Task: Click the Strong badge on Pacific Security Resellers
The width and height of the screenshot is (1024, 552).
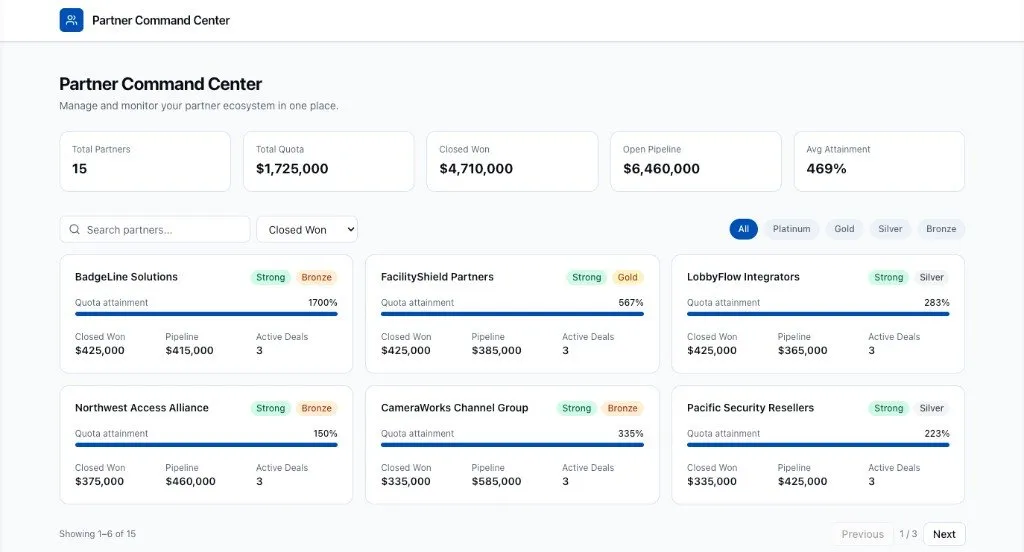Action: (x=888, y=408)
